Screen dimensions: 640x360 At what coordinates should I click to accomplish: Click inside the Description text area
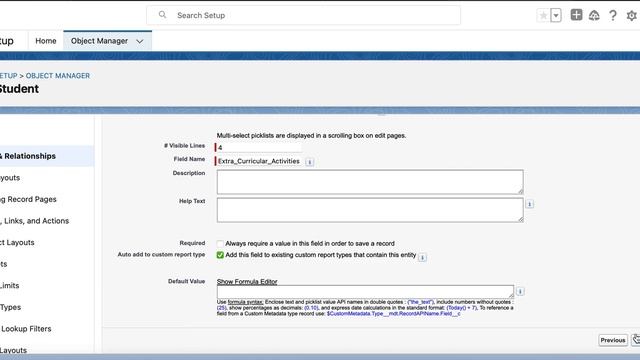(x=370, y=182)
